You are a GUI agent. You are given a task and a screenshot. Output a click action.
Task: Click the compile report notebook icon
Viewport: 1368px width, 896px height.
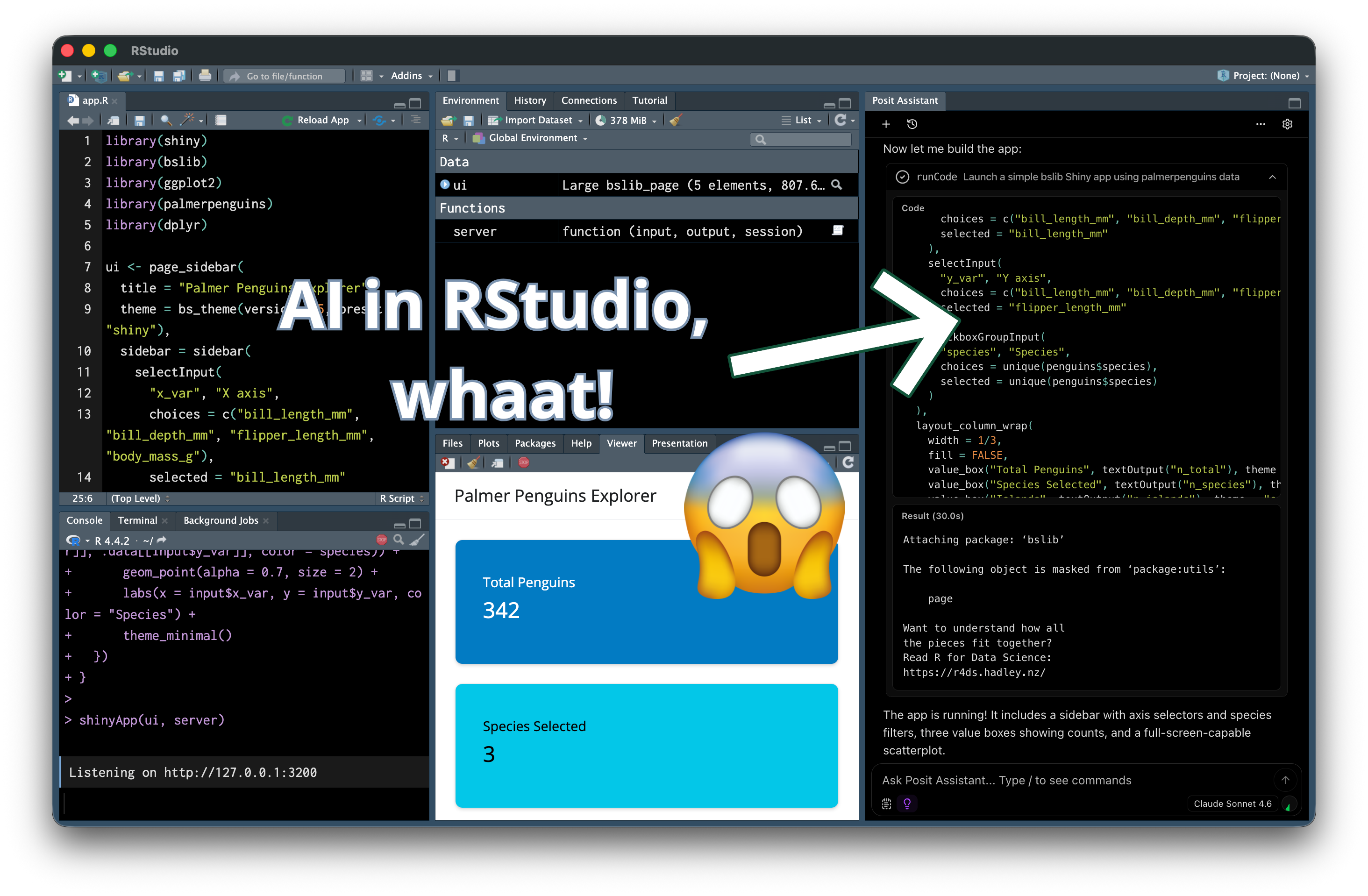coord(221,120)
